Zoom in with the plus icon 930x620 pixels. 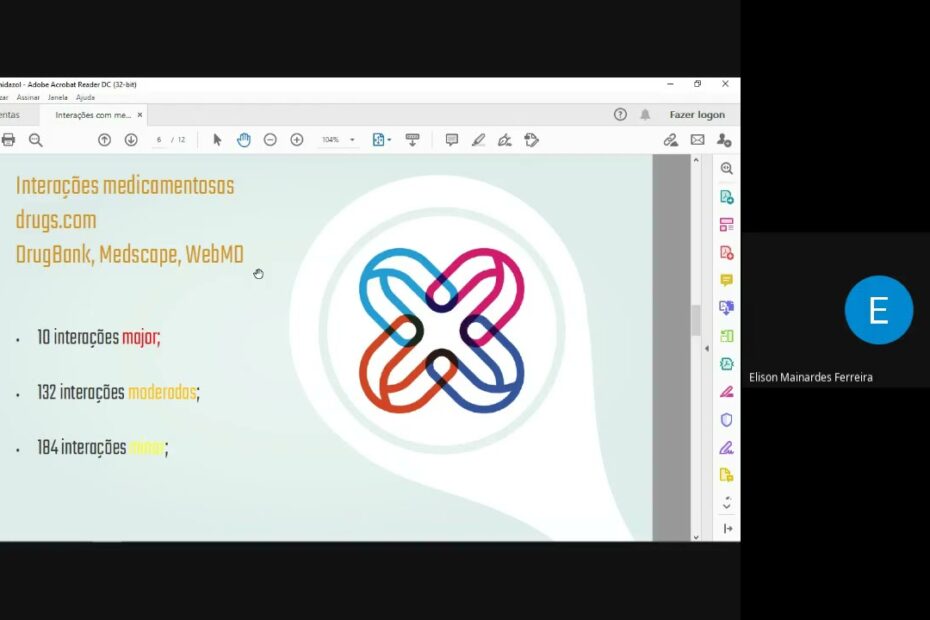pos(297,140)
